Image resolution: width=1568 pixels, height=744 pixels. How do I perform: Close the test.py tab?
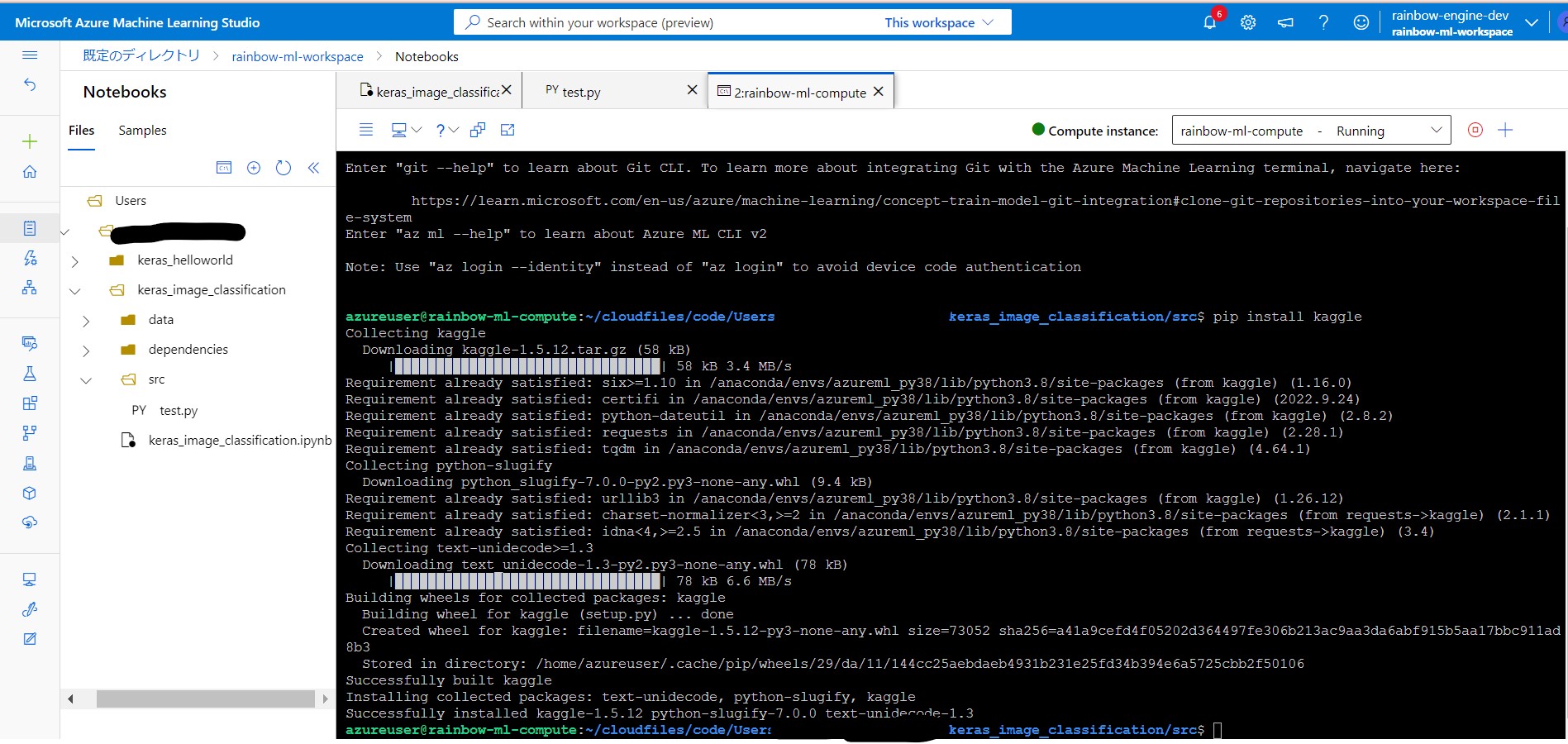(x=693, y=89)
